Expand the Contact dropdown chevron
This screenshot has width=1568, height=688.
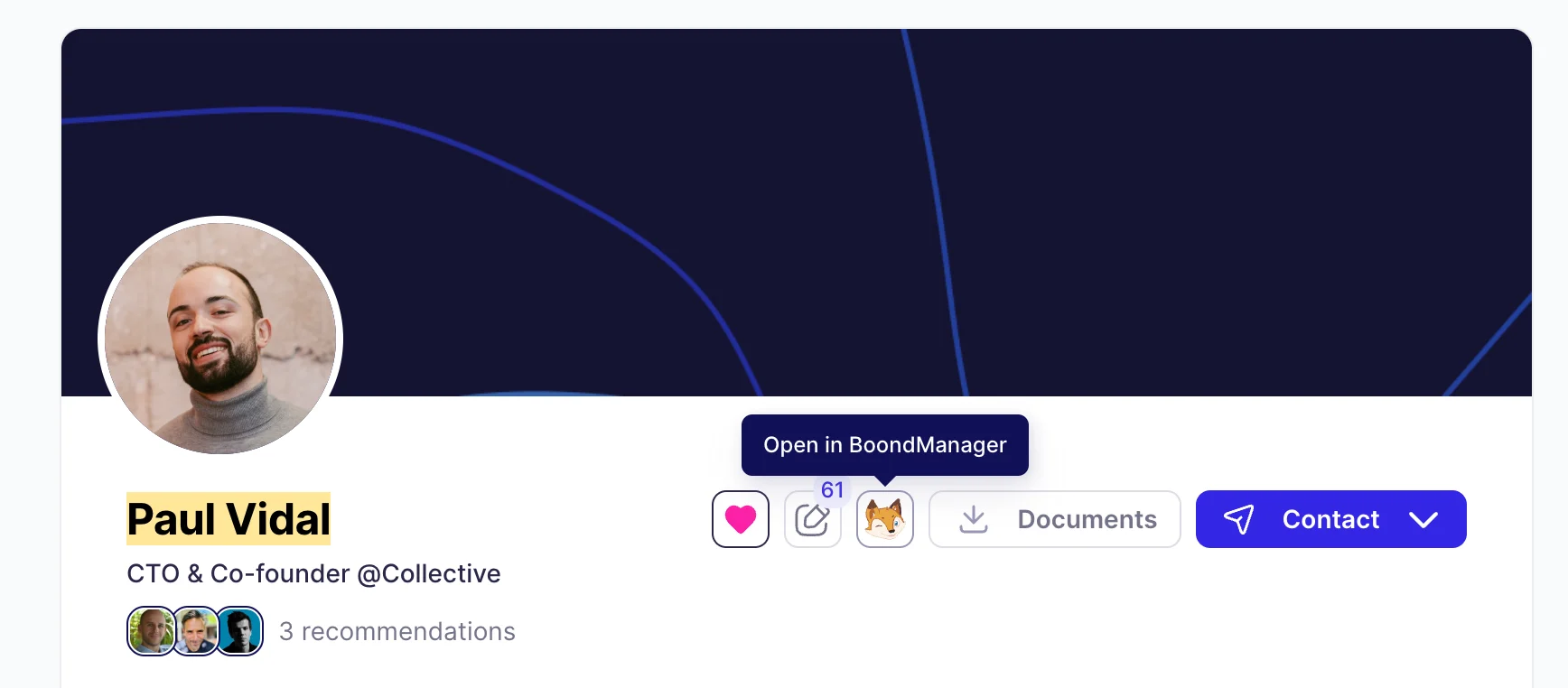tap(1423, 519)
